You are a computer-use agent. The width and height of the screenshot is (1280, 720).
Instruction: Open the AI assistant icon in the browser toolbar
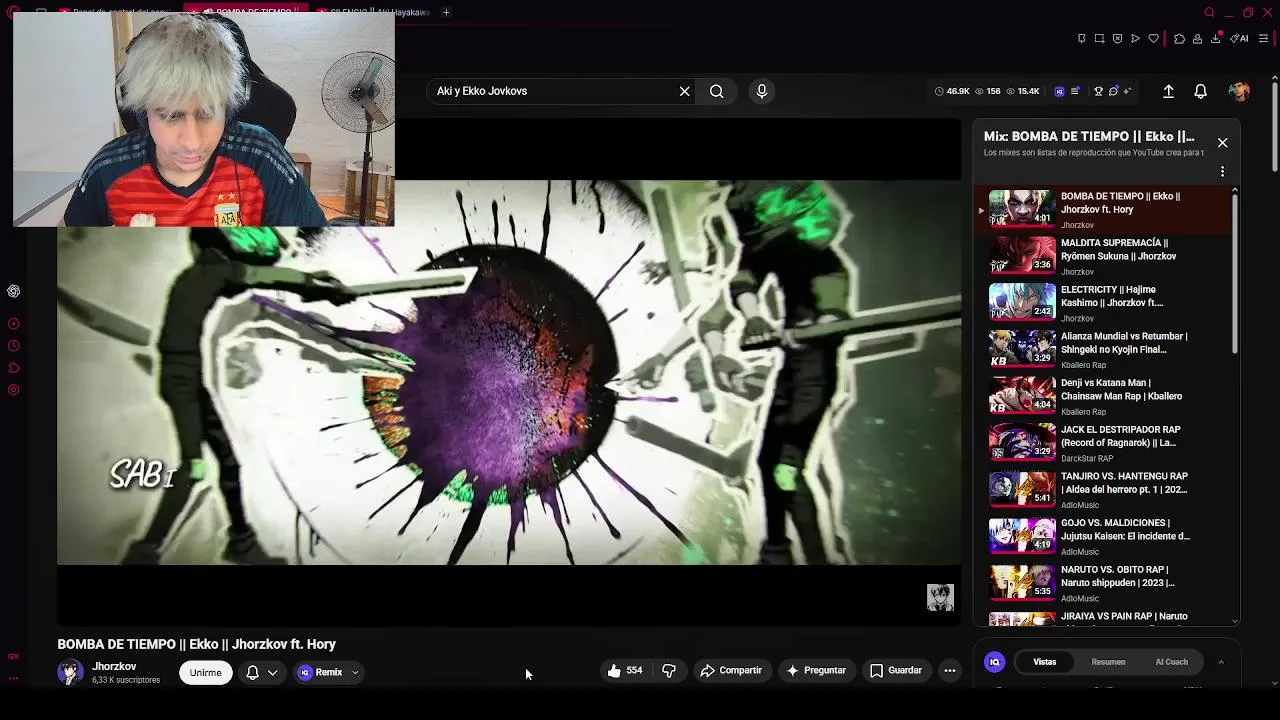pyautogui.click(x=1240, y=39)
